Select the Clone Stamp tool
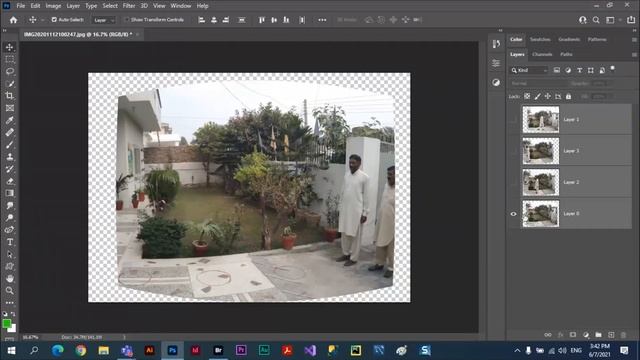This screenshot has height=360, width=640. click(x=9, y=157)
